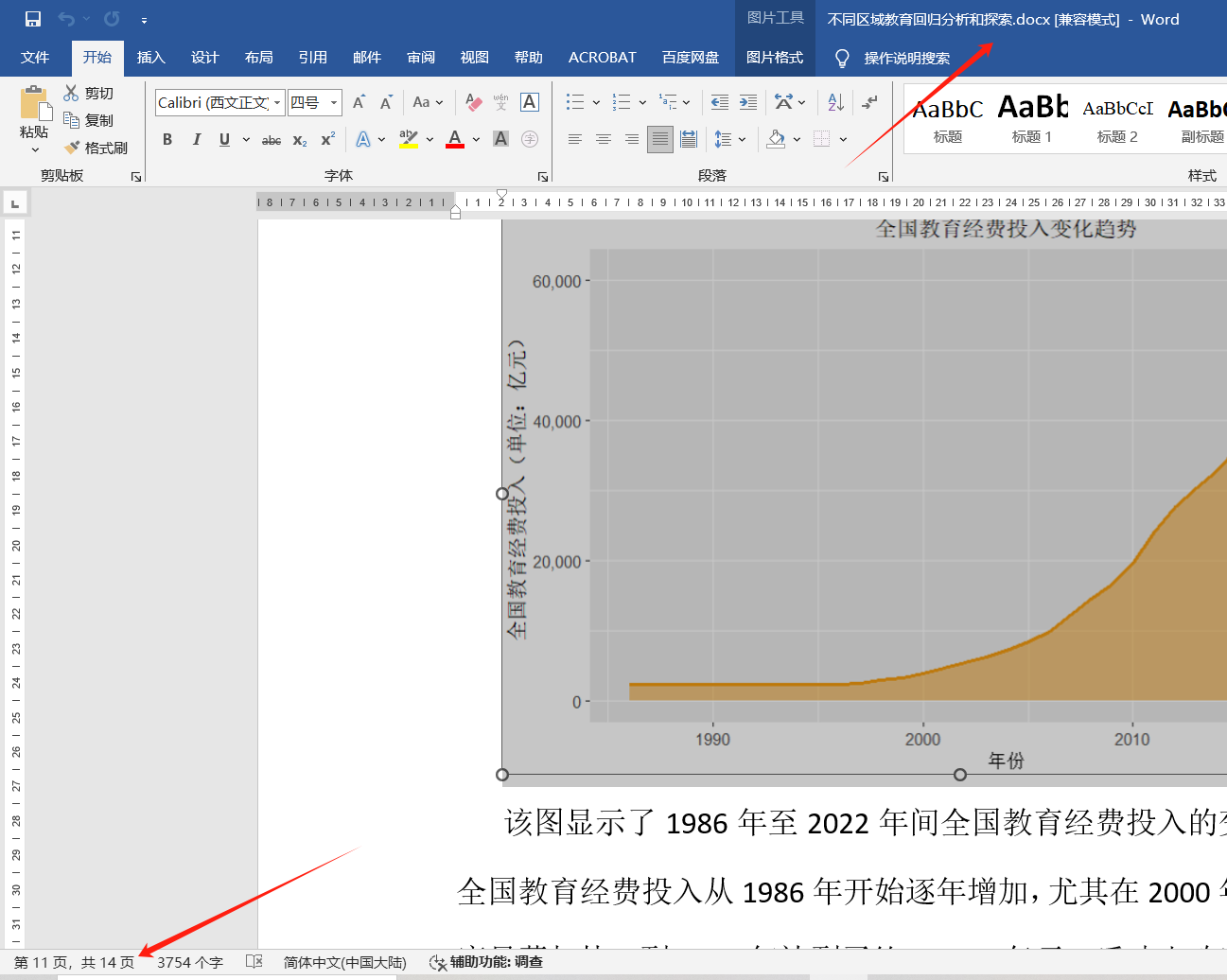Expand the line spacing dropdown
This screenshot has height=980, width=1227.
742,140
